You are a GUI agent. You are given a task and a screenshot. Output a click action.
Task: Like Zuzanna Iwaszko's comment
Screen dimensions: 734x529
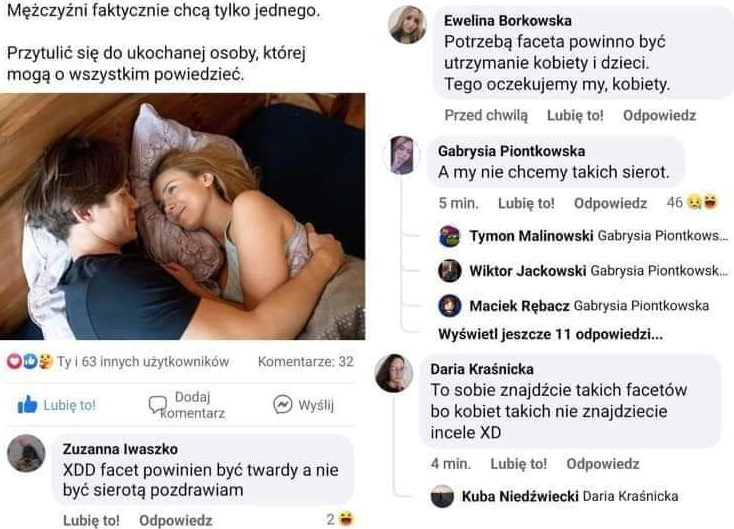point(91,520)
